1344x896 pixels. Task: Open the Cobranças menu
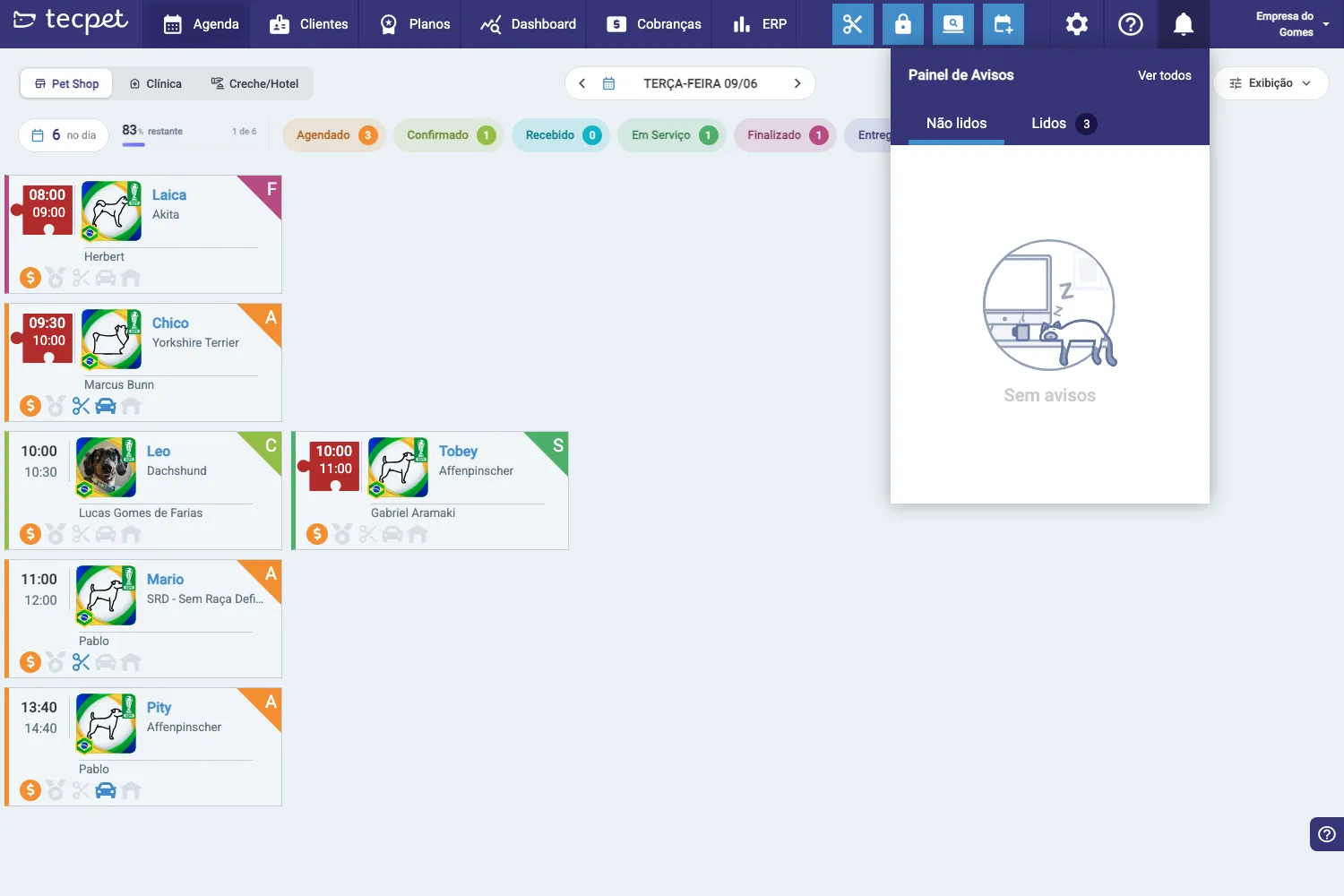pos(653,24)
